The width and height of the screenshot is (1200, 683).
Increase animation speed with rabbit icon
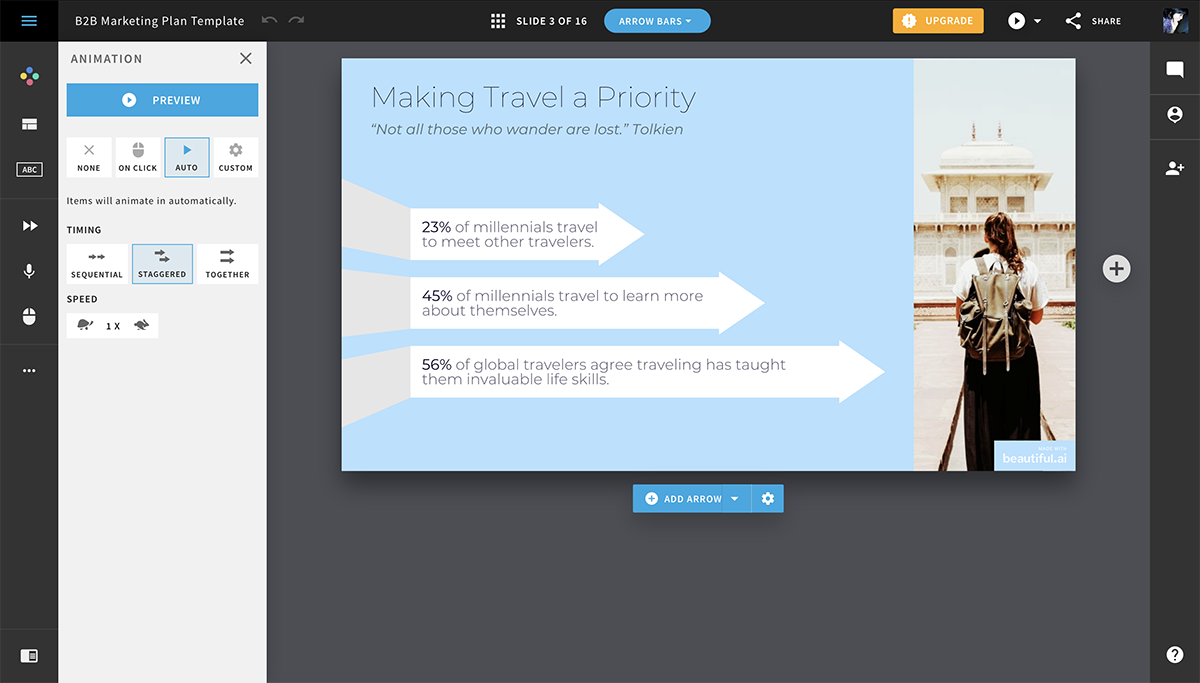click(143, 325)
